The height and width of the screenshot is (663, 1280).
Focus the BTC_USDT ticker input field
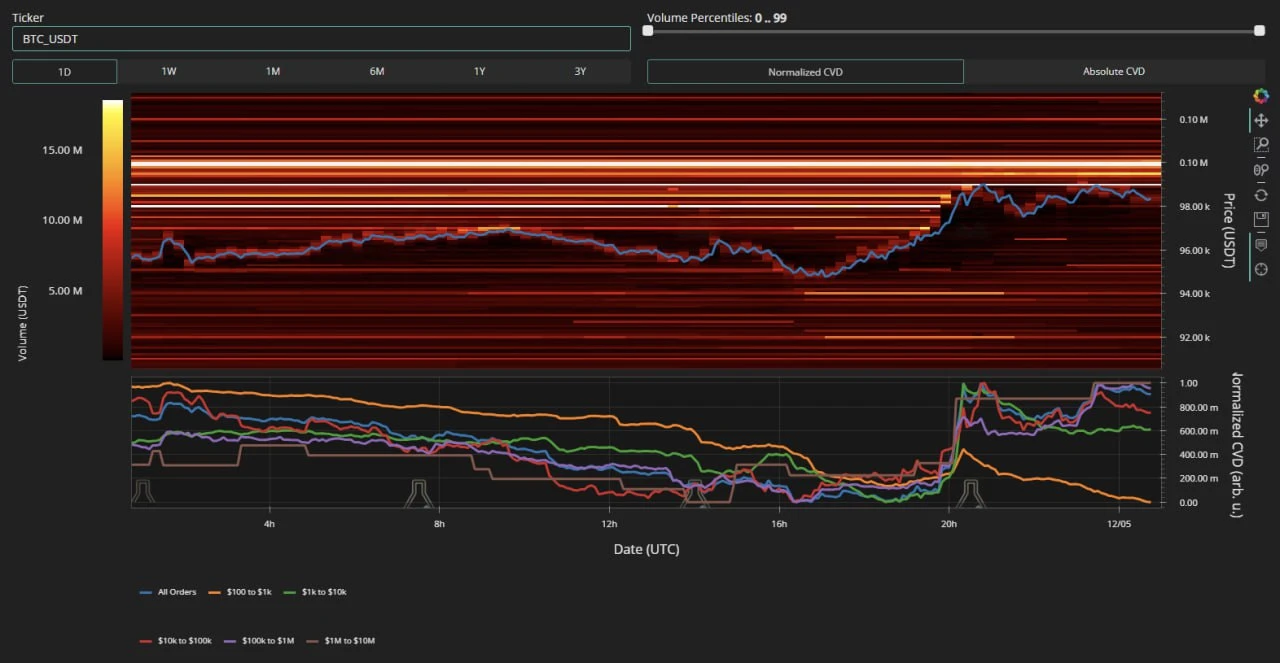[321, 38]
